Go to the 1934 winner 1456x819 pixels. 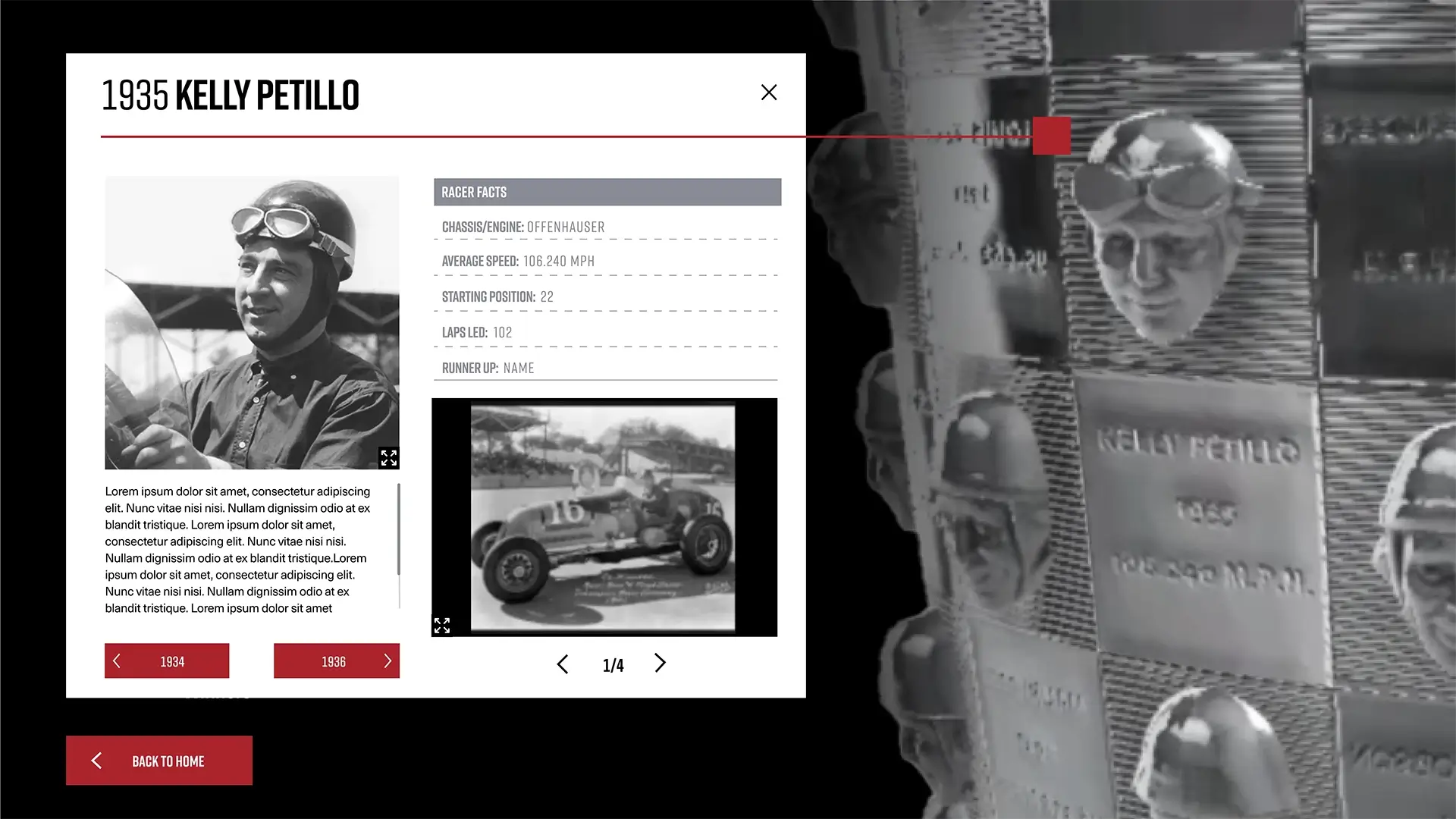pos(171,661)
